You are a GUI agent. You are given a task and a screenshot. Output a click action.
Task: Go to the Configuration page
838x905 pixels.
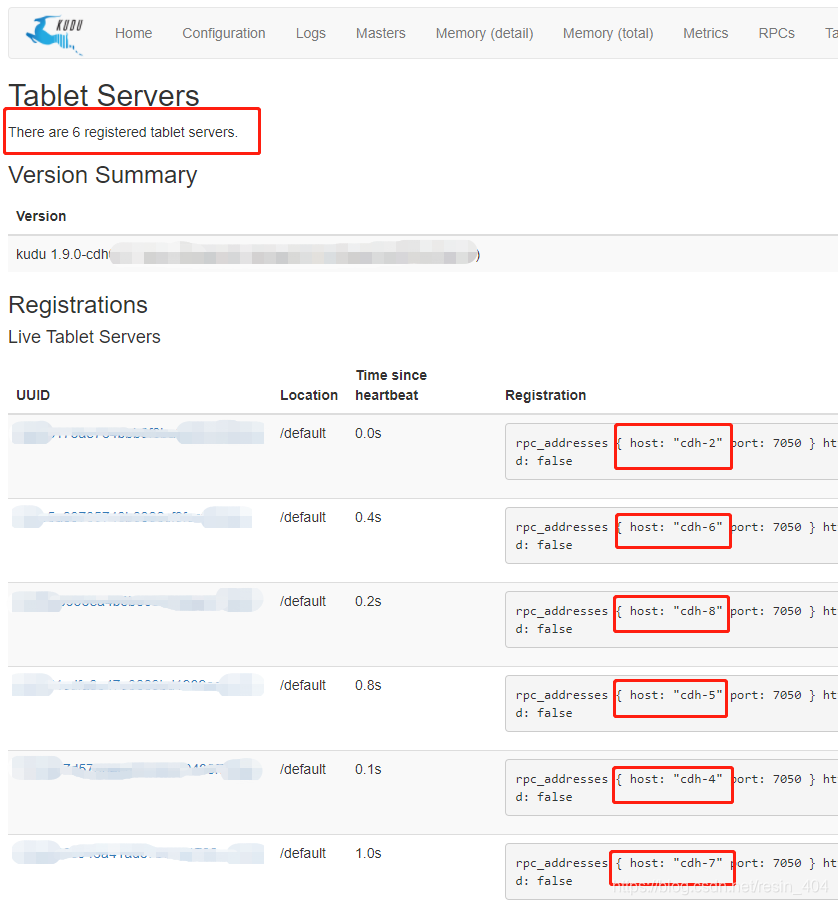tap(224, 33)
